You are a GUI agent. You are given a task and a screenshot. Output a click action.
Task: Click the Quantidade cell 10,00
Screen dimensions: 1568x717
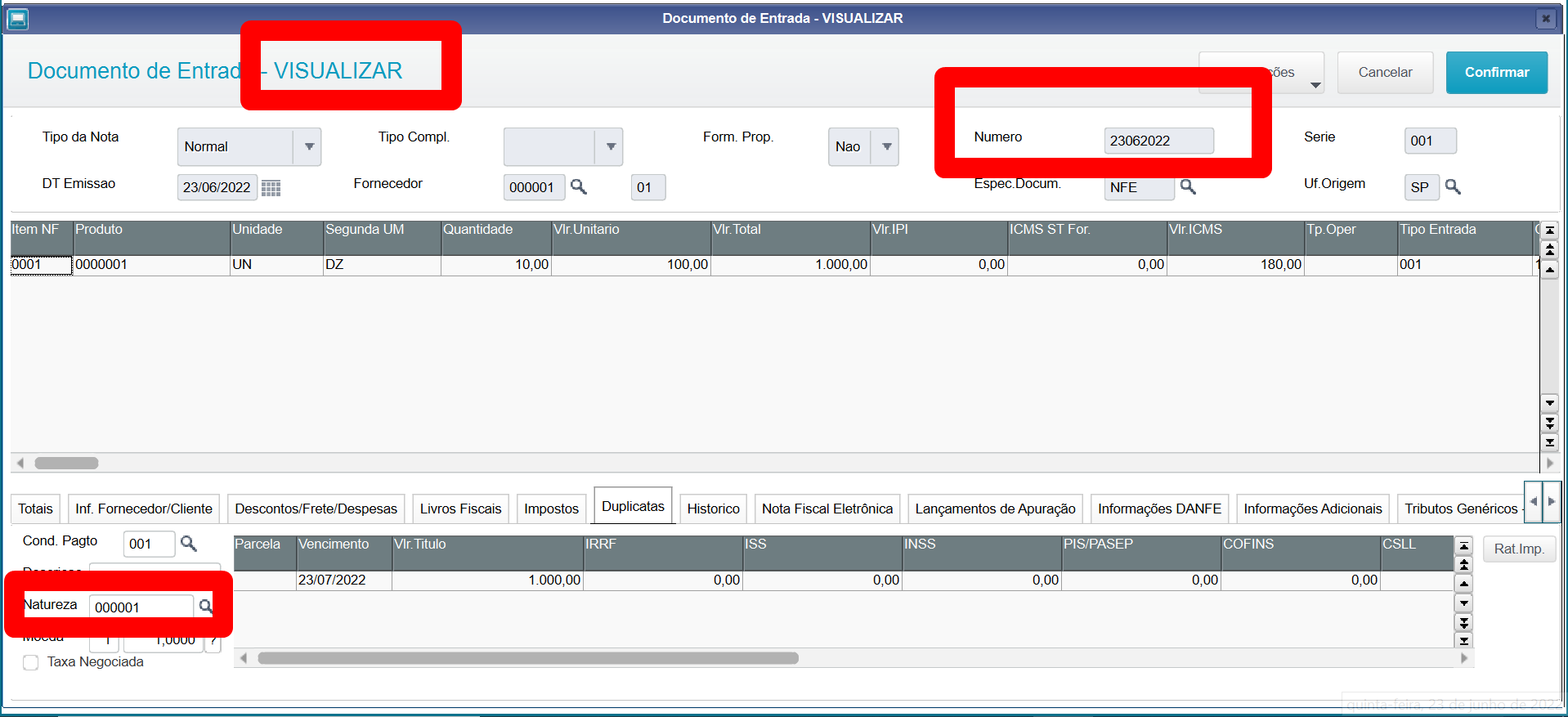point(496,265)
